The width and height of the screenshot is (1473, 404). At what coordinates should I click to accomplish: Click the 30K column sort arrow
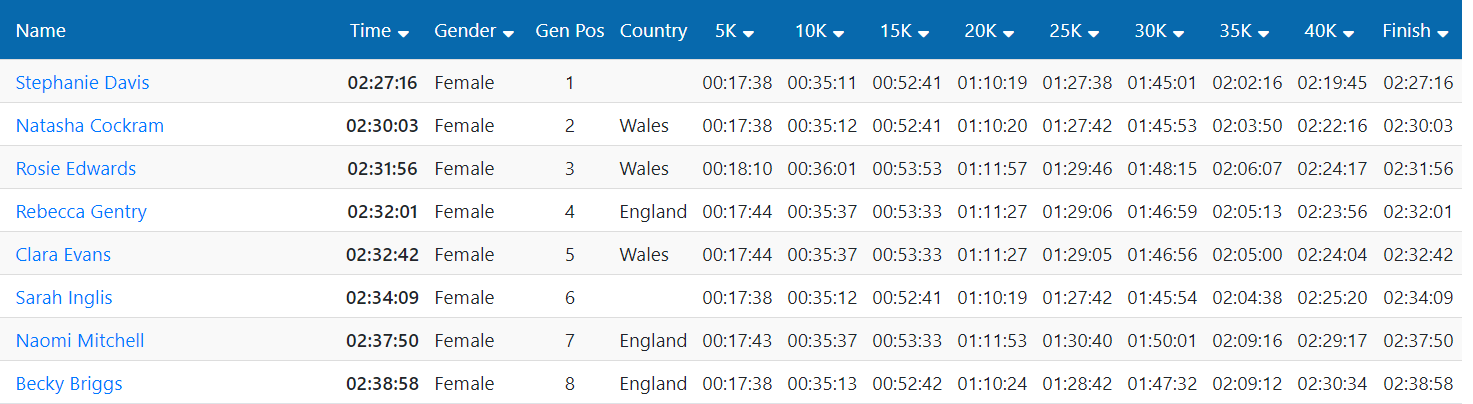(1178, 33)
